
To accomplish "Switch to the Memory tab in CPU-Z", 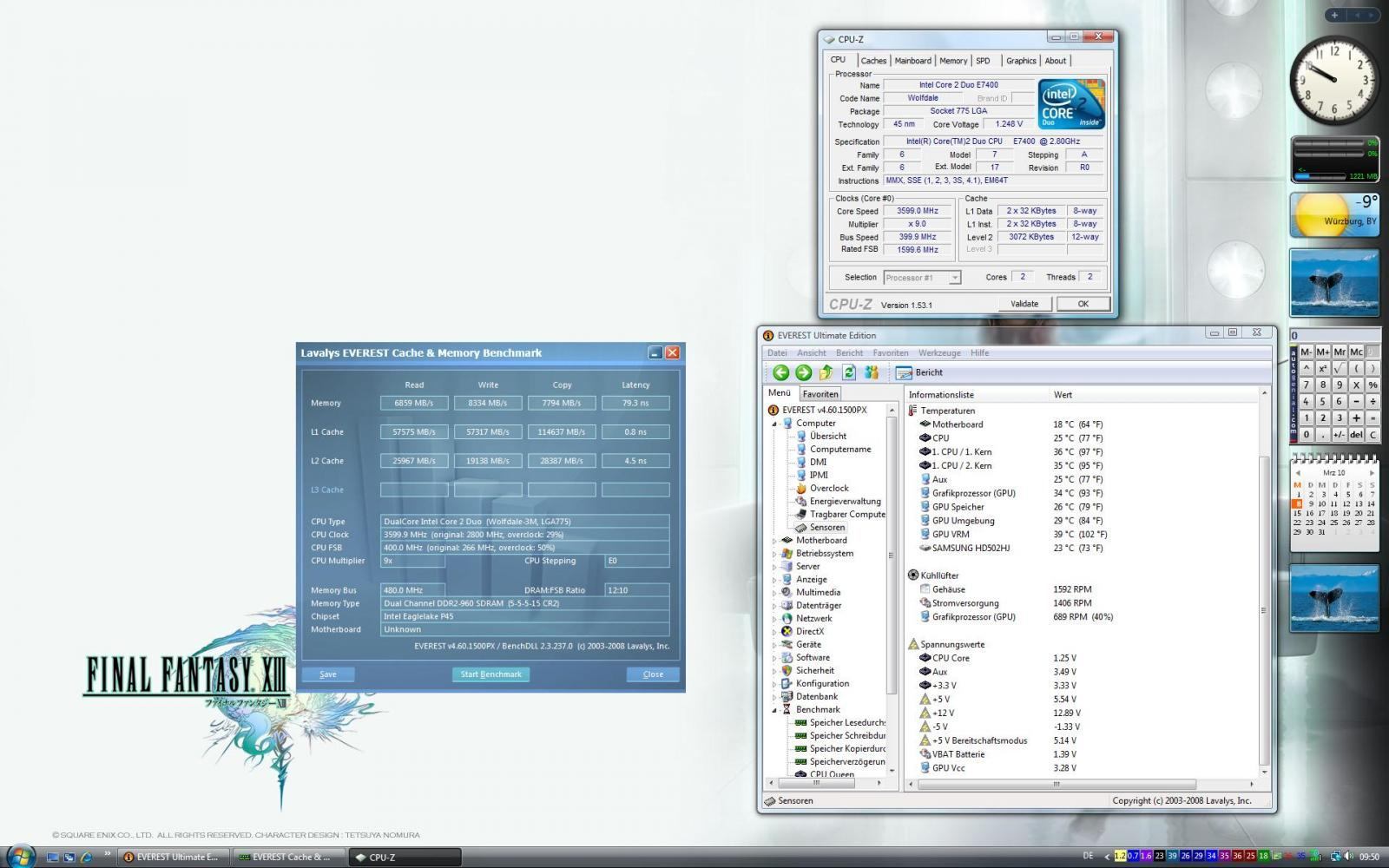I will [x=952, y=61].
